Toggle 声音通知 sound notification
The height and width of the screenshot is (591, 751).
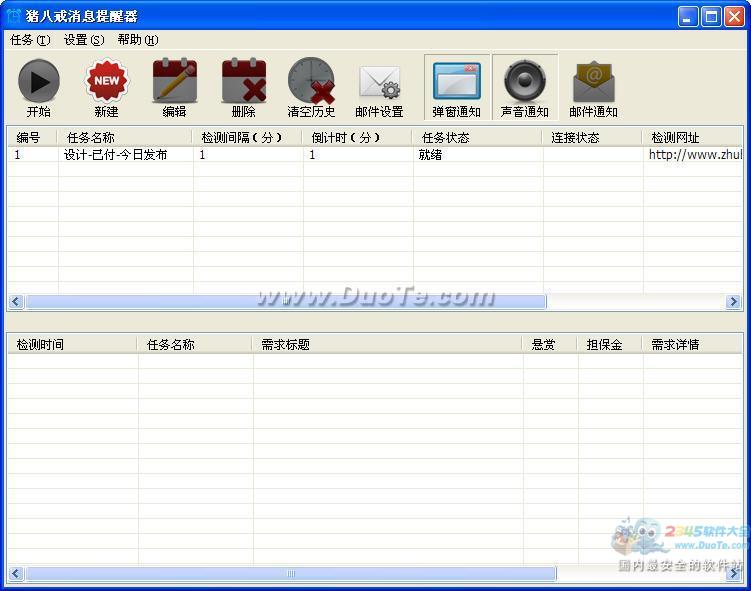point(525,82)
